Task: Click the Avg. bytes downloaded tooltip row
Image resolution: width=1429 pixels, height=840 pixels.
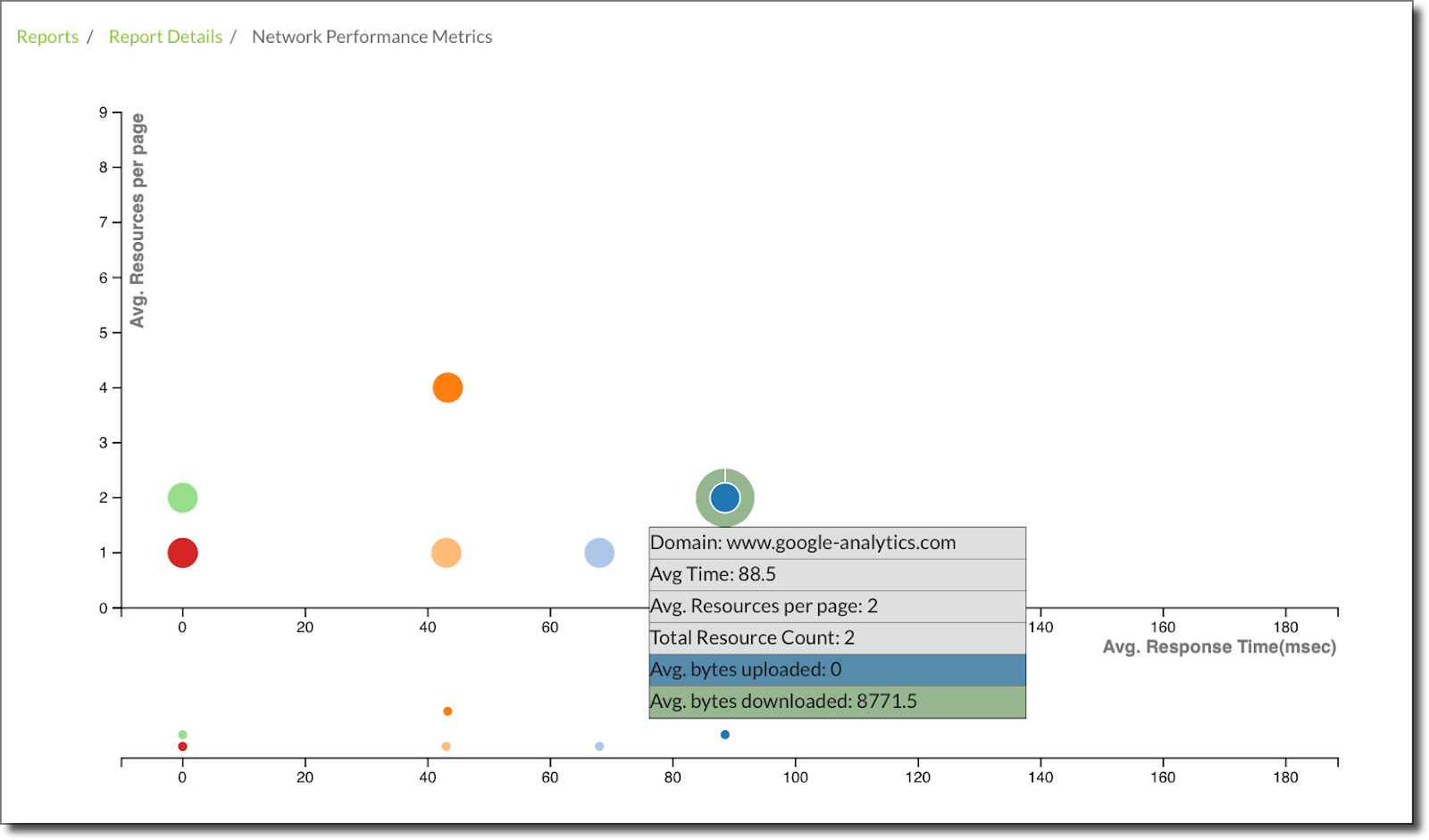Action: 837,702
